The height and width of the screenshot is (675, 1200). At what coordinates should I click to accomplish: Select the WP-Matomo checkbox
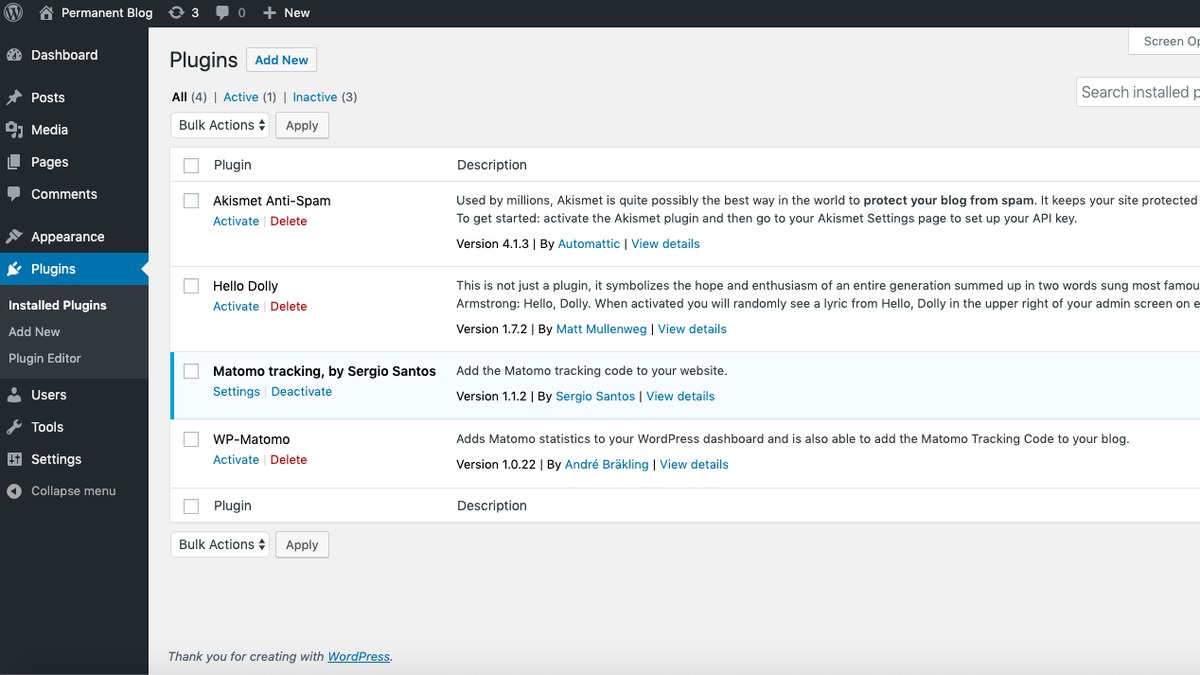[191, 439]
